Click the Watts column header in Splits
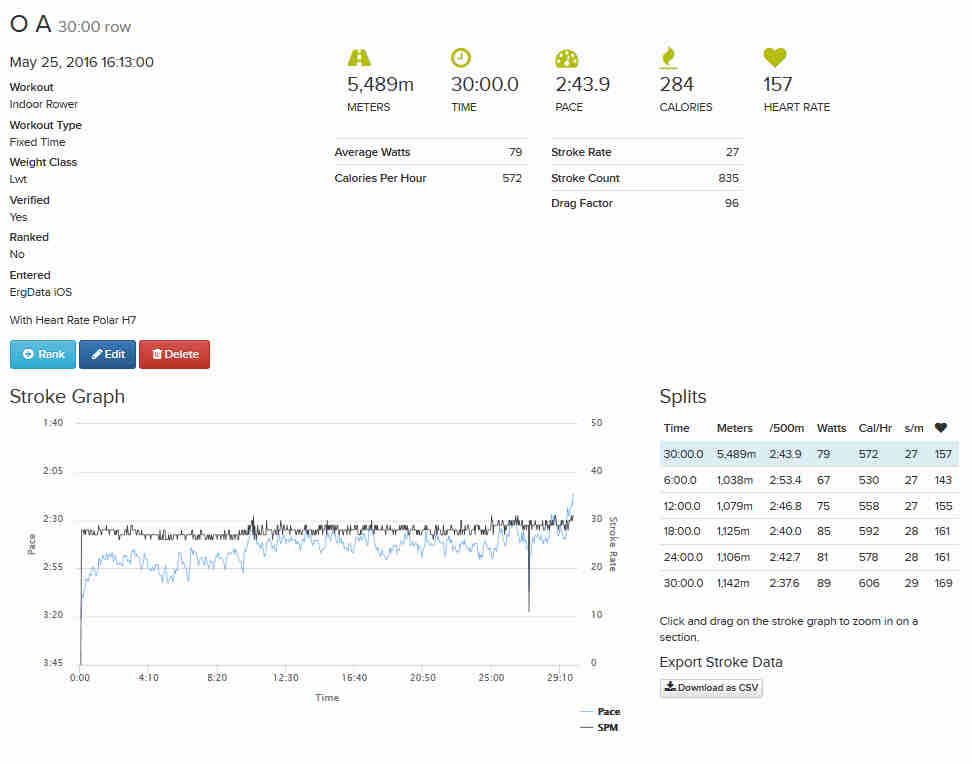This screenshot has width=972, height=764. [x=831, y=428]
